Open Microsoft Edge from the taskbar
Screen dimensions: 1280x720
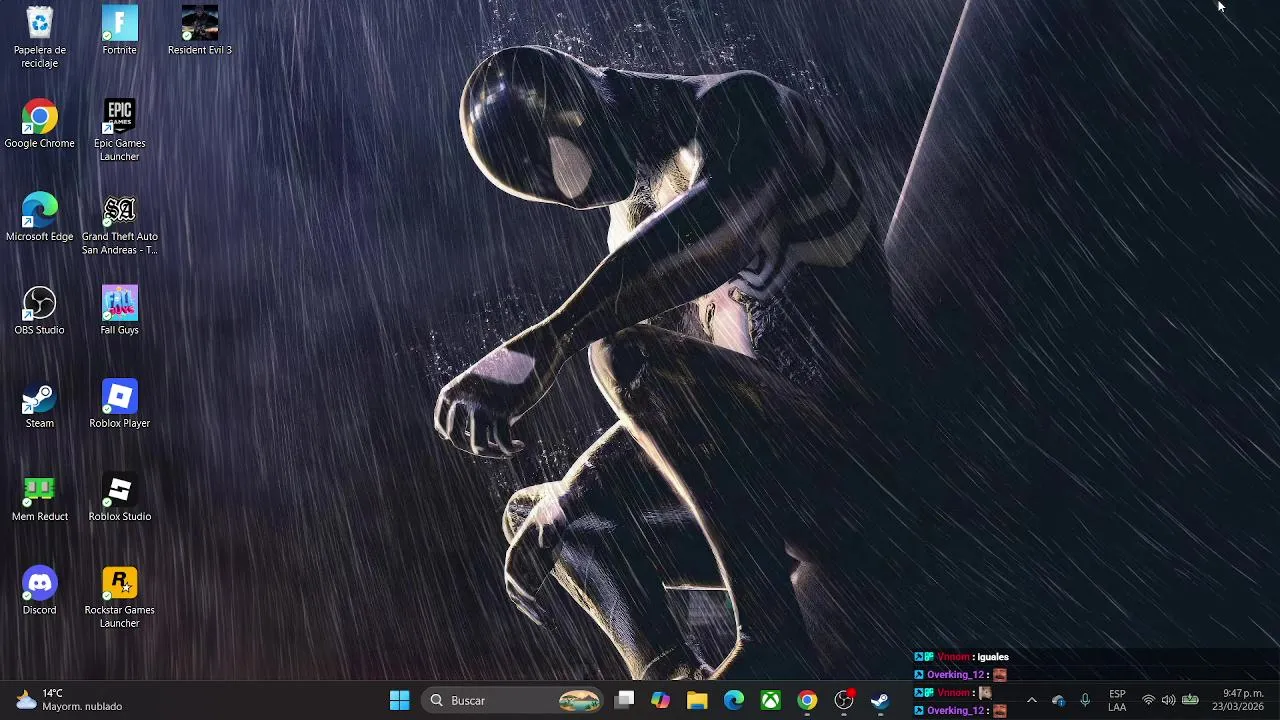tap(734, 700)
